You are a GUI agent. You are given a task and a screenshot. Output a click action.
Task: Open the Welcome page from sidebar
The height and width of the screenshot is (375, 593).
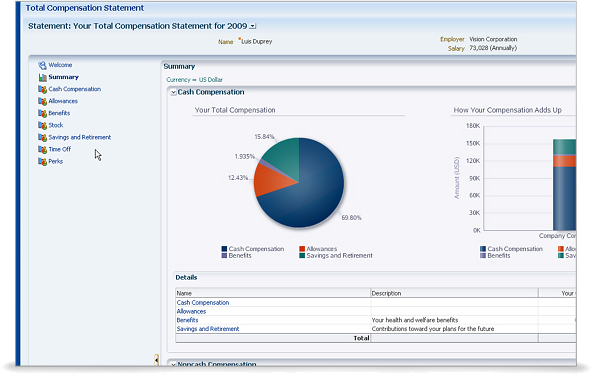click(x=60, y=65)
